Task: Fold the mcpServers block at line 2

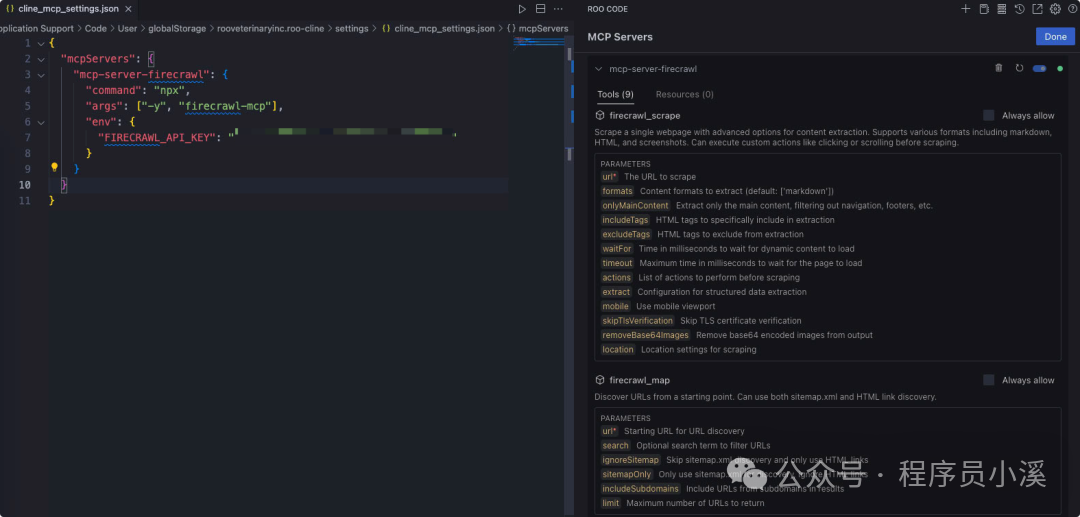Action: pos(41,59)
